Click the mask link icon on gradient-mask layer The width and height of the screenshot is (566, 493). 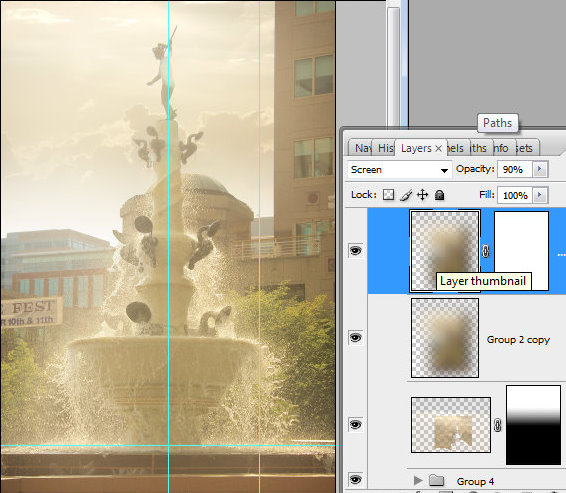[x=497, y=425]
